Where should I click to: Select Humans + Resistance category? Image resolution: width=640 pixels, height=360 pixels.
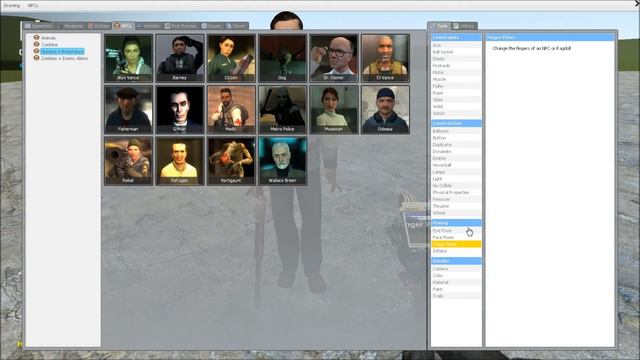[x=62, y=51]
